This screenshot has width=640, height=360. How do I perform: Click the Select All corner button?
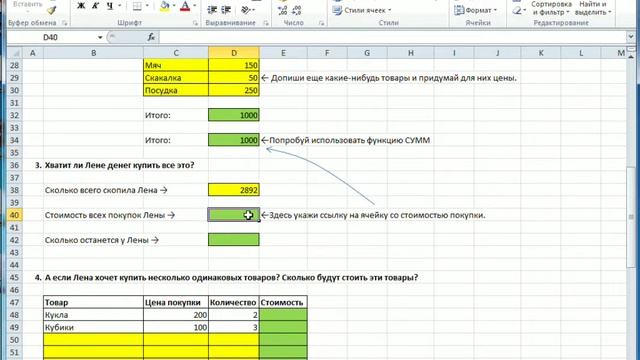click(x=14, y=53)
